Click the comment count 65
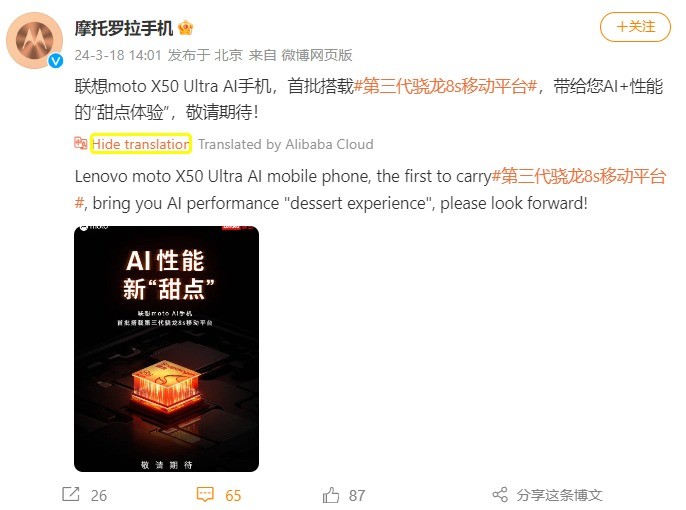 233,496
